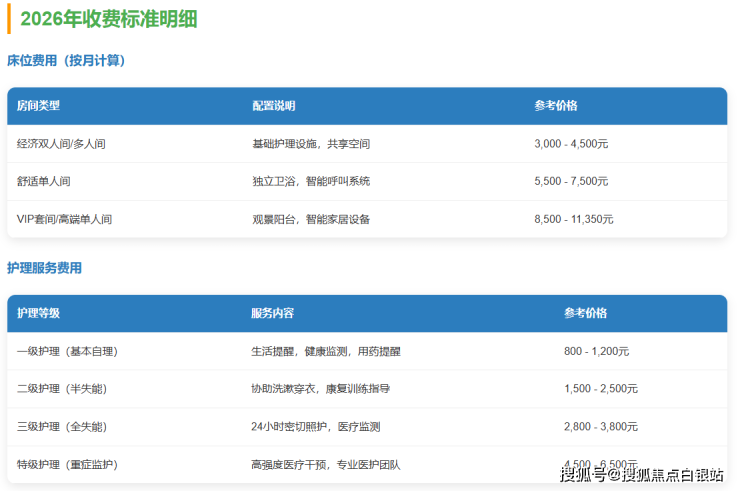The height and width of the screenshot is (491, 740).
Task: Select the 二级护理（半失能）row label
Action: pyautogui.click(x=62, y=389)
